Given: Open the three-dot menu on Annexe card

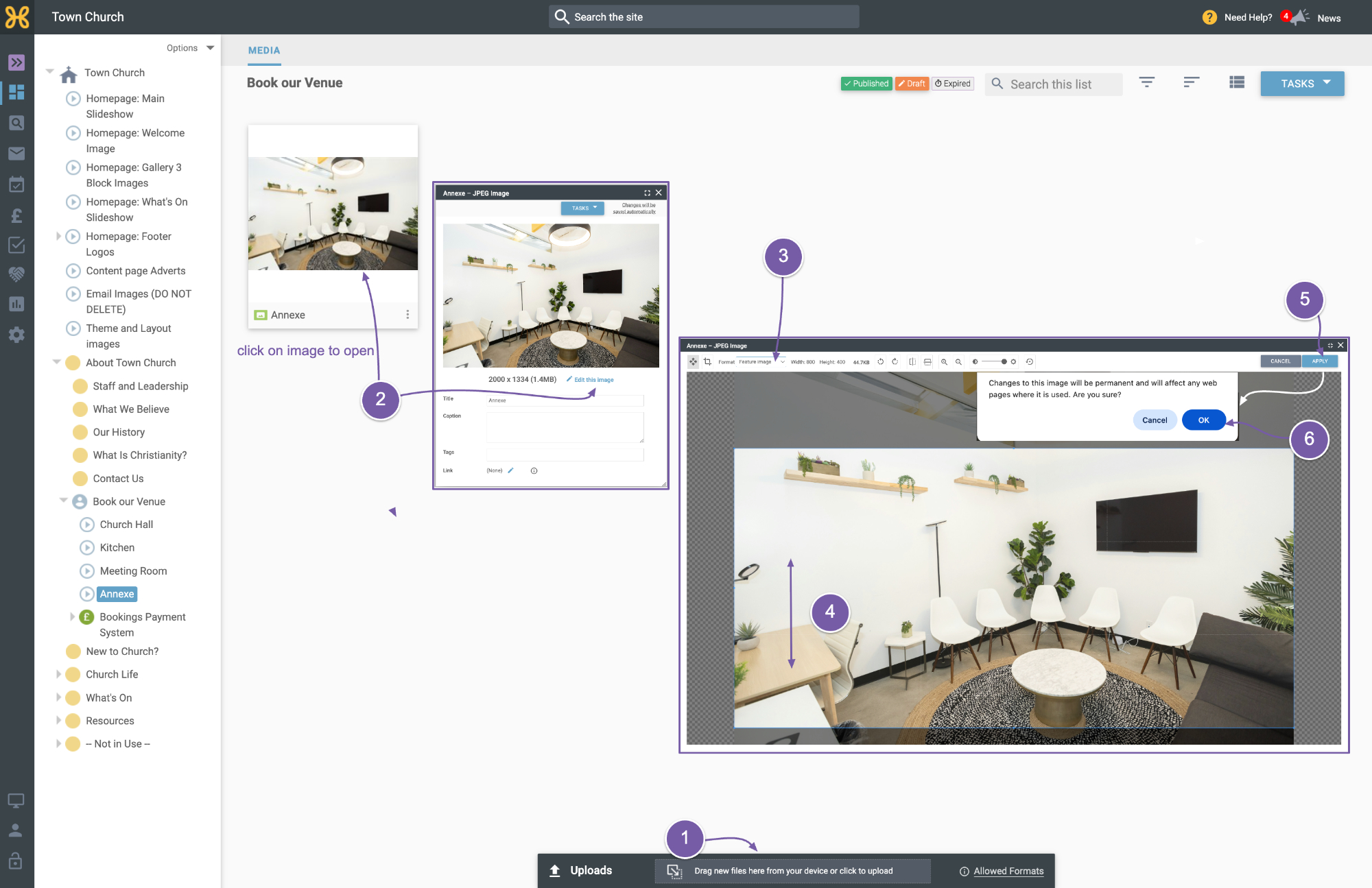Looking at the screenshot, I should click(x=407, y=314).
